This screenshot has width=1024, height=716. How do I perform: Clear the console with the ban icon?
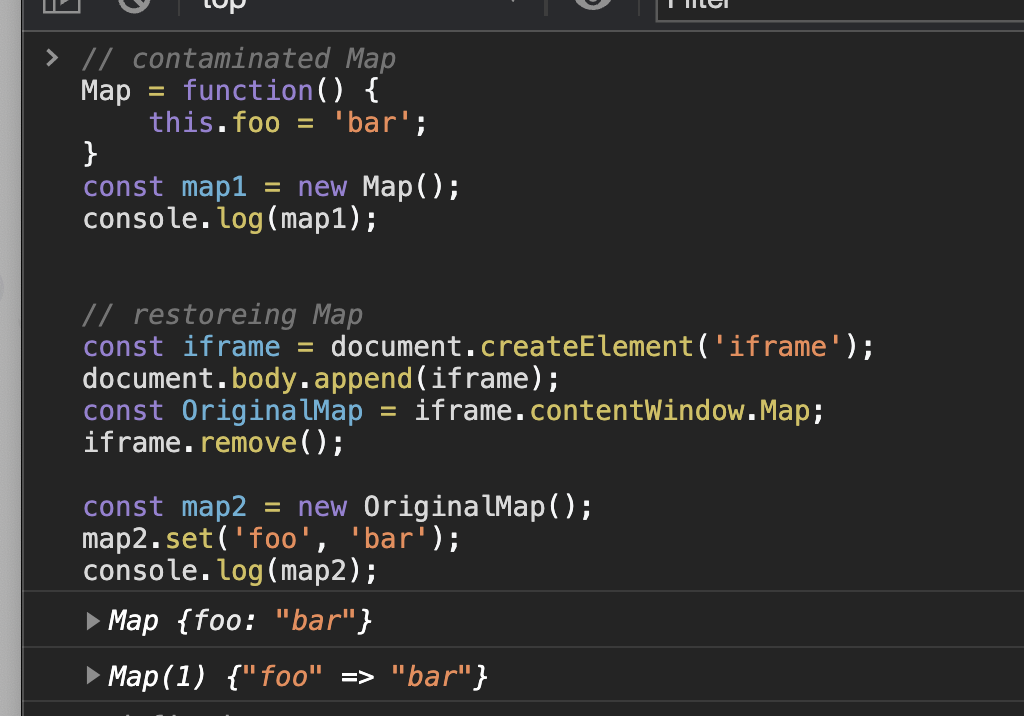coord(134,5)
